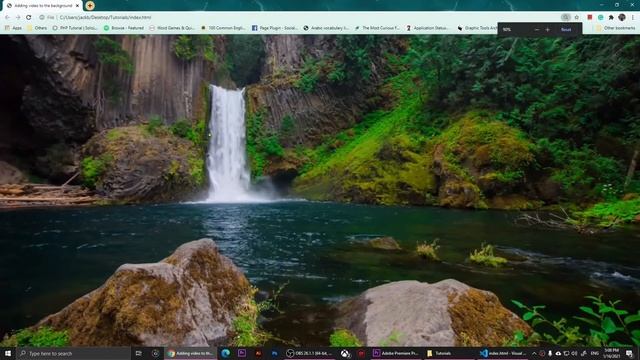Switch to Adobe Premiere Pro taskbar window
Viewport: 640px width, 360px height.
(x=396, y=353)
